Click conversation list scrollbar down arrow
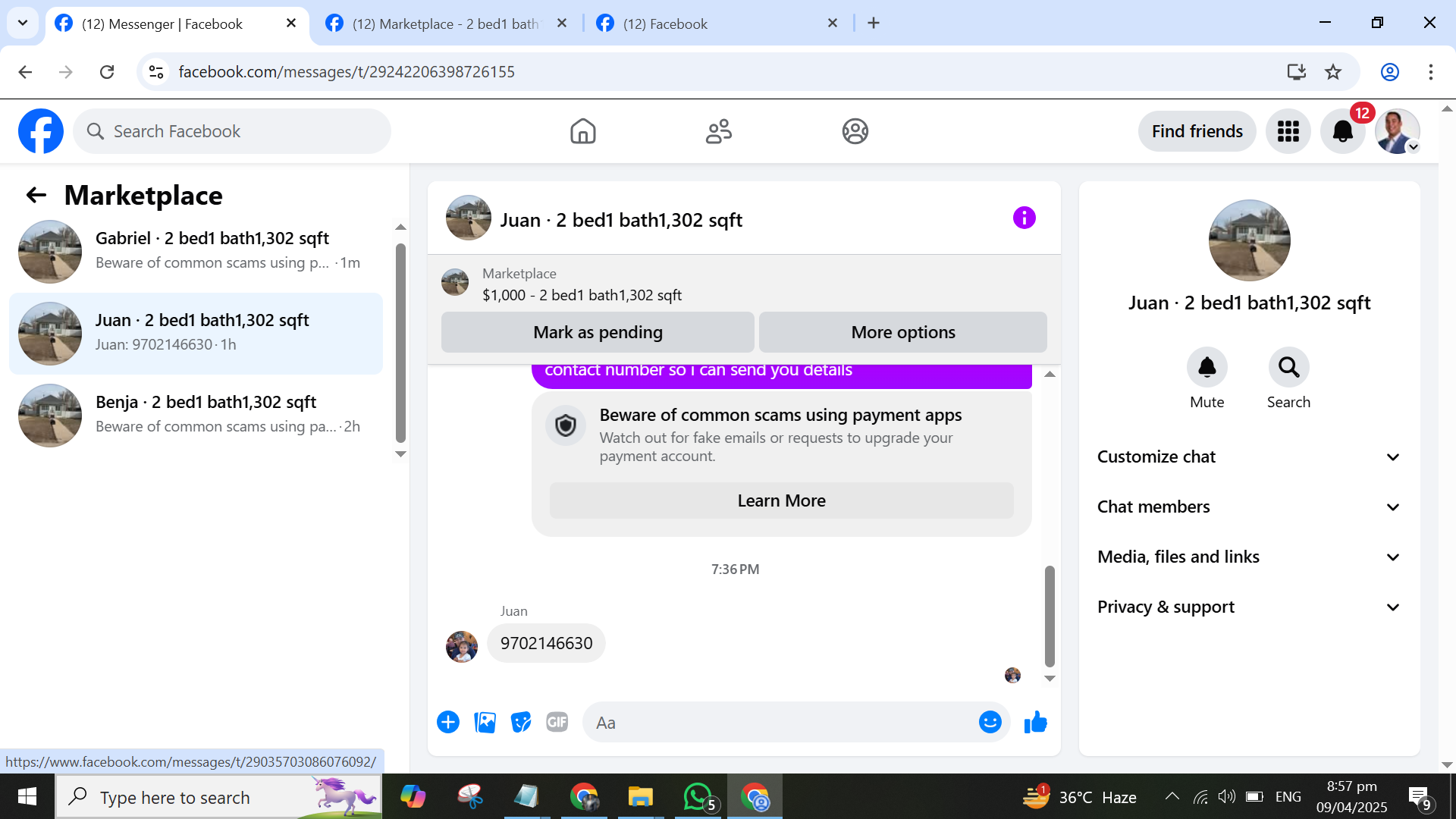 pos(400,454)
